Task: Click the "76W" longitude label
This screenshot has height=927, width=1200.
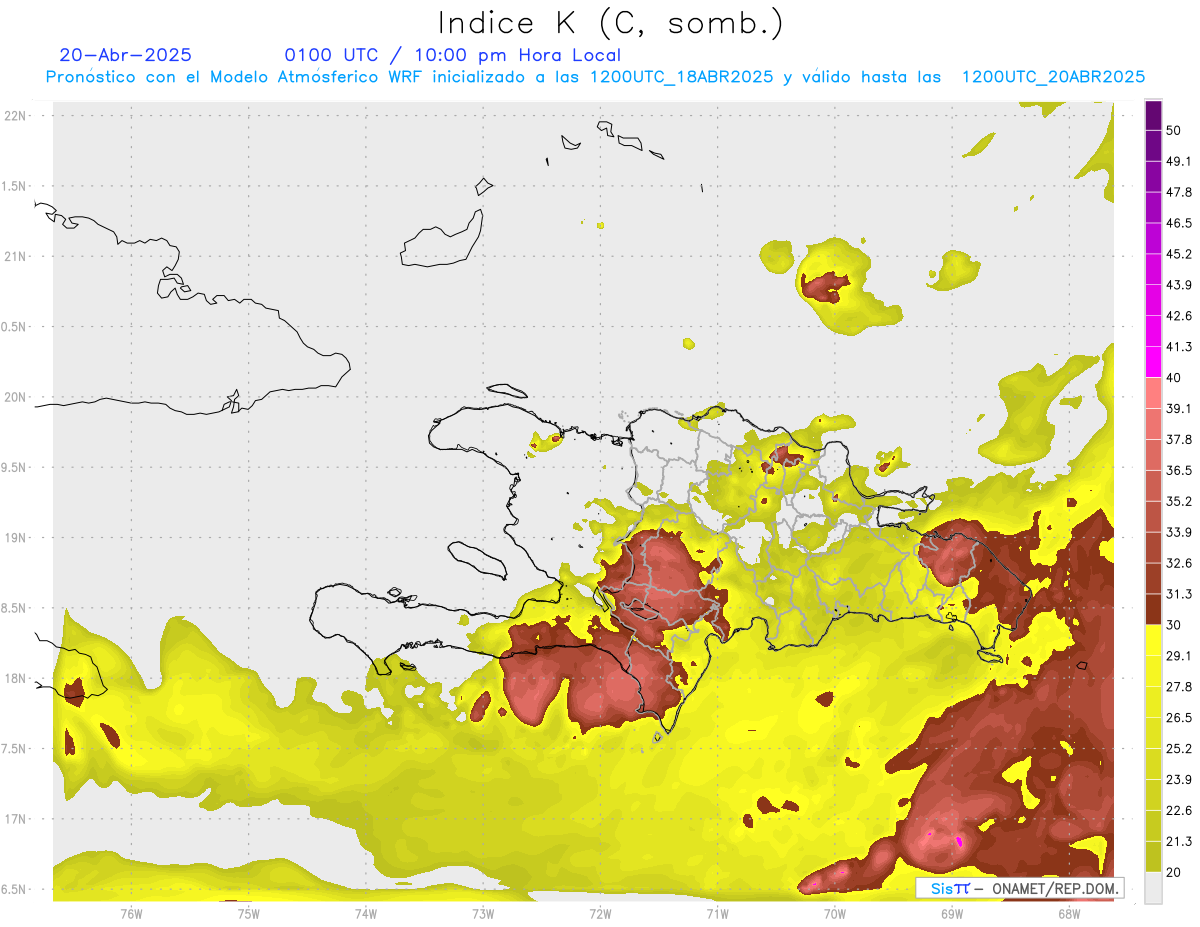Action: (x=131, y=913)
